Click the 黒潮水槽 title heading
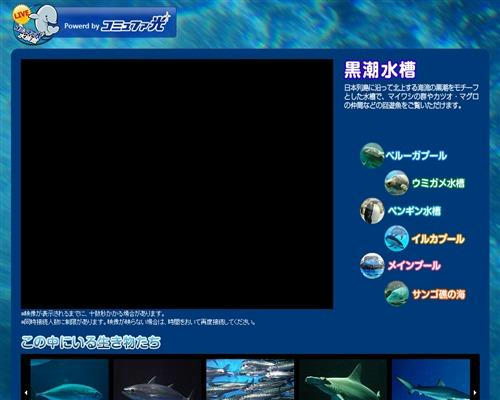This screenshot has width=500, height=400. coord(380,70)
